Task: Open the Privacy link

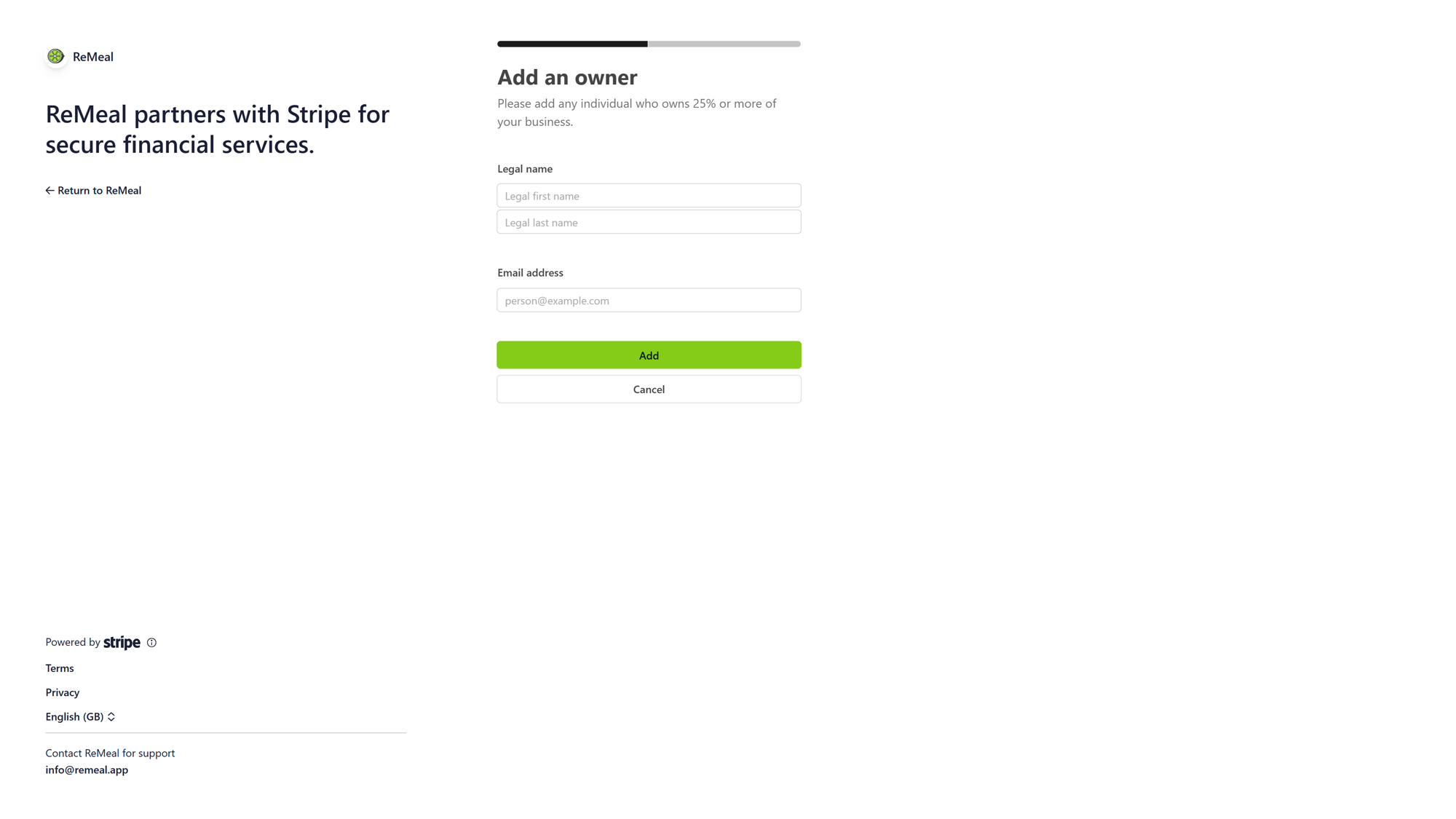Action: (63, 692)
